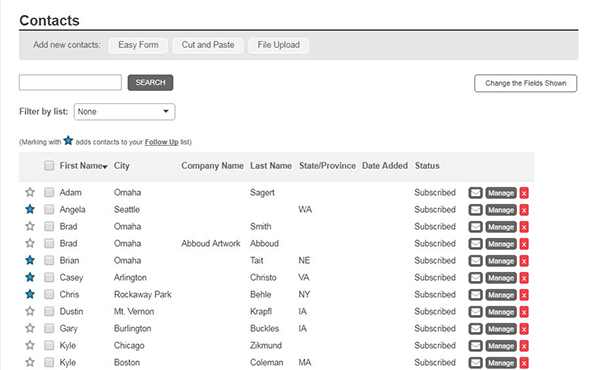Delete Chris Behle with red X button
This screenshot has width=600, height=370.
point(524,295)
